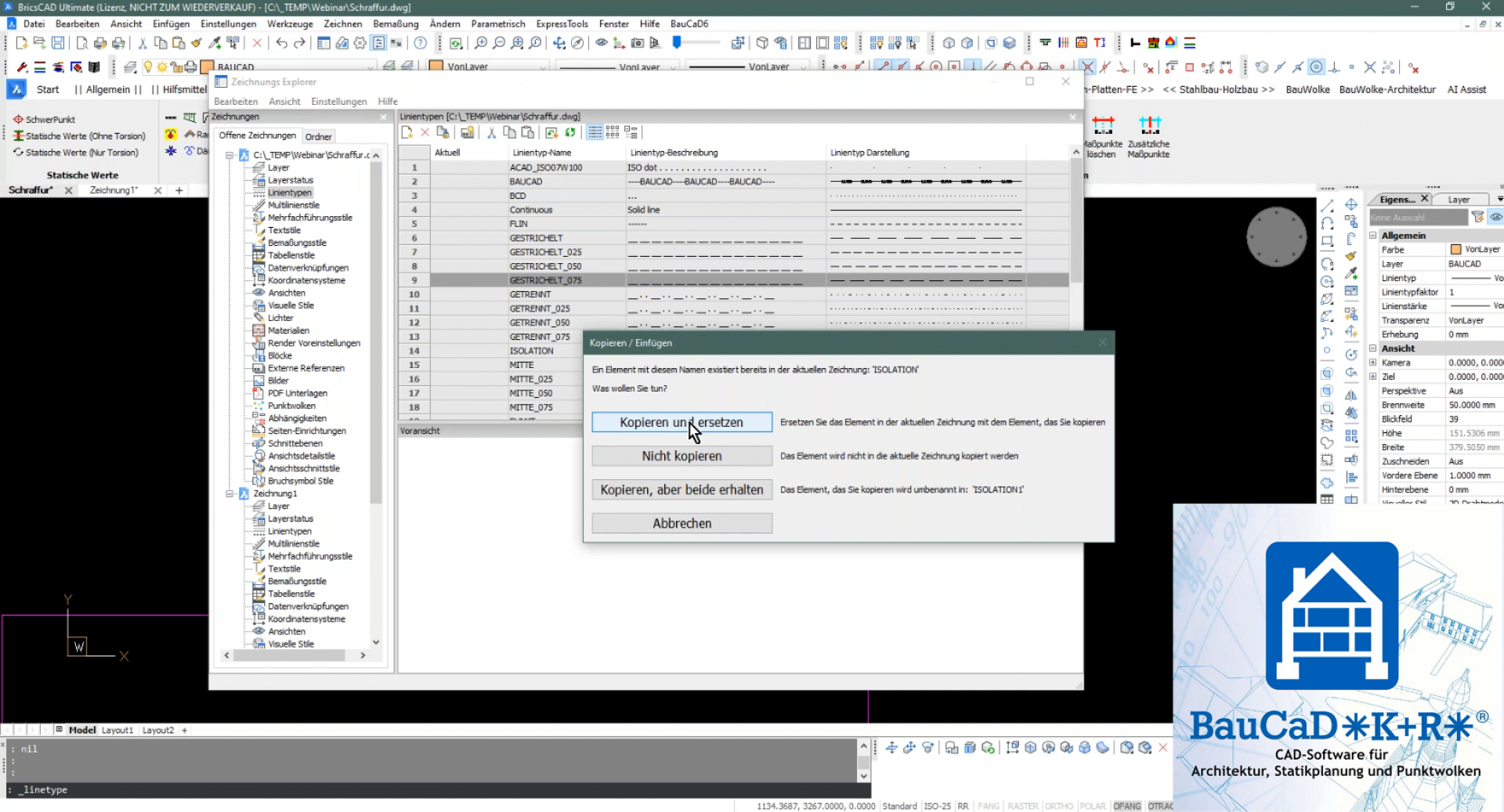1504x812 pixels.
Task: Toggle the layer freeze sun icon
Action: point(162,67)
